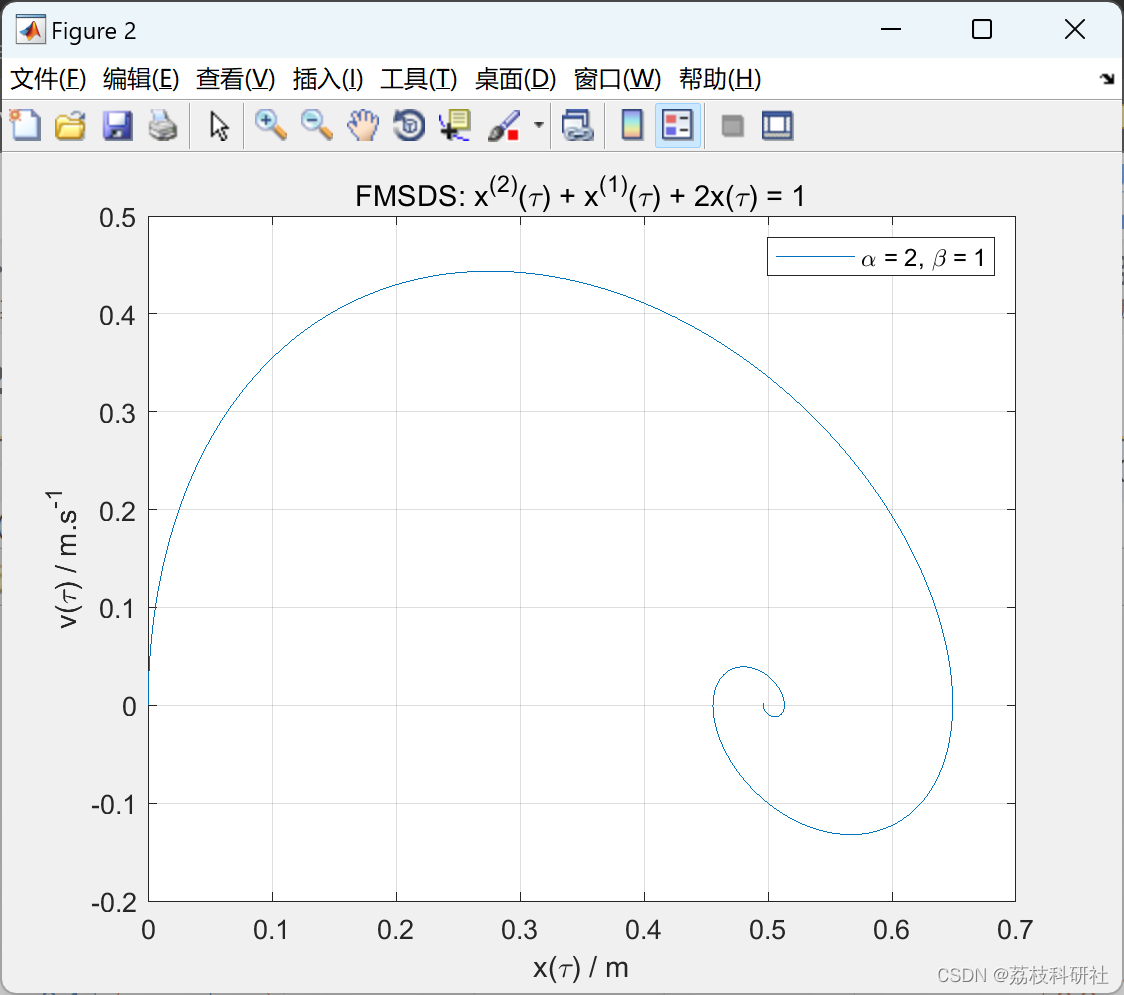Select the Pan hand tool

pyautogui.click(x=363, y=125)
